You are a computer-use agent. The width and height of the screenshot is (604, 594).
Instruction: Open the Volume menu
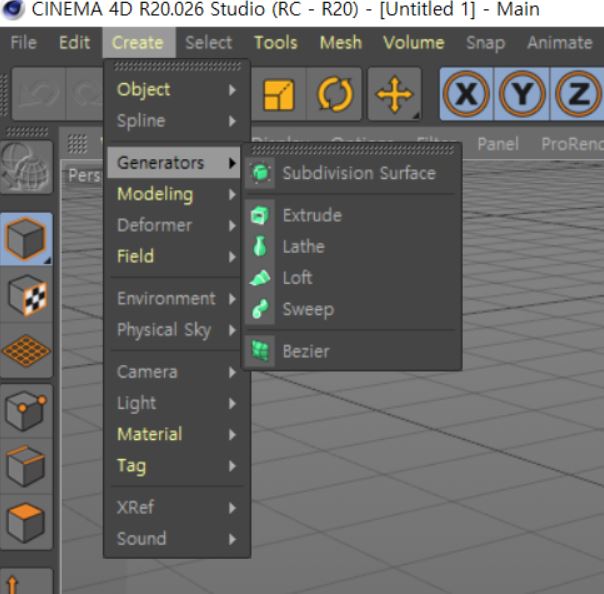414,42
